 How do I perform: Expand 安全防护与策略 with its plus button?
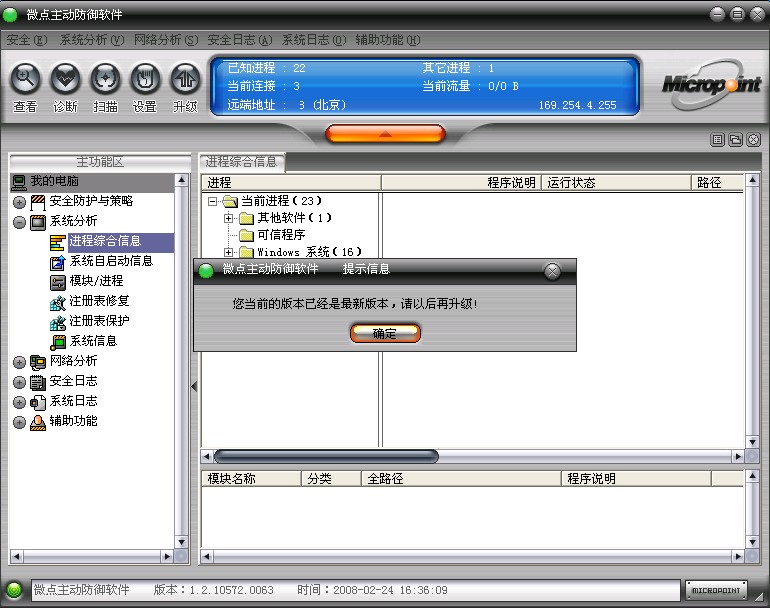19,202
